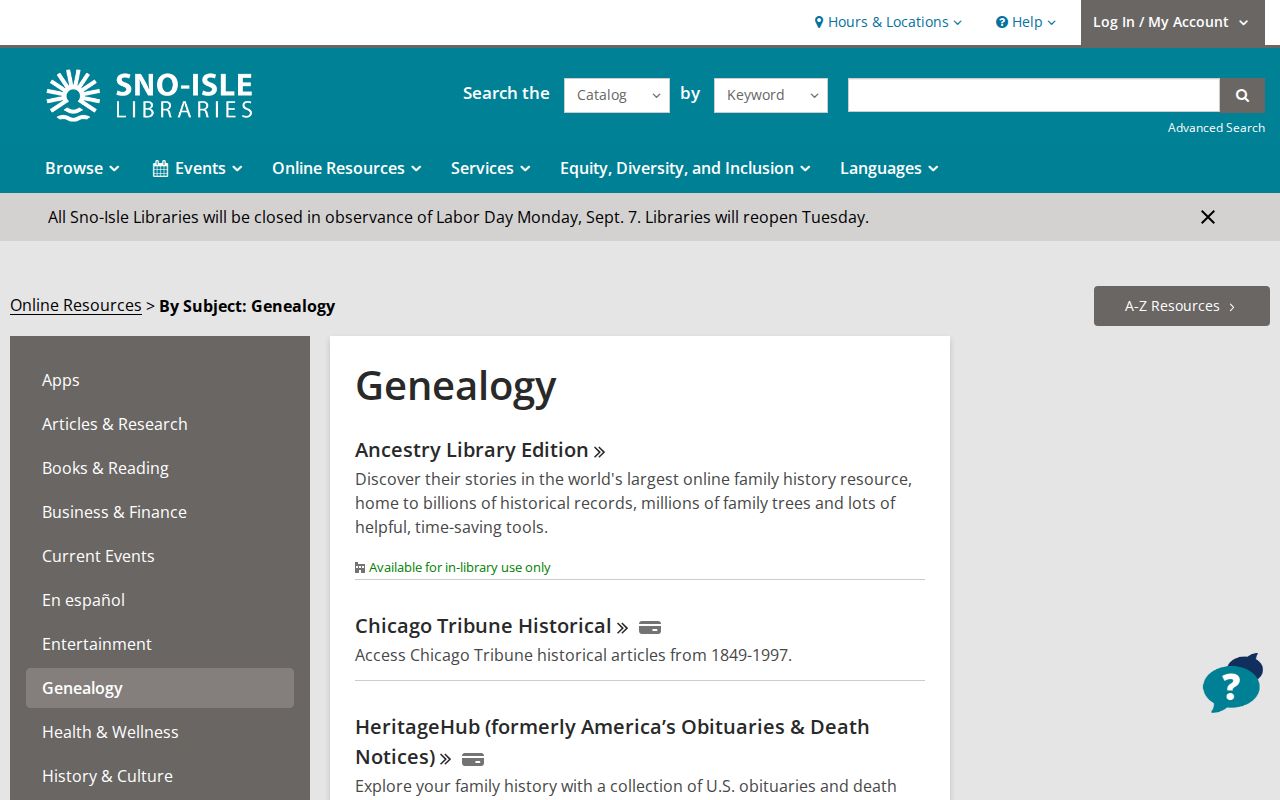
Task: Select Articles & Research in the sidebar
Action: coord(160,424)
